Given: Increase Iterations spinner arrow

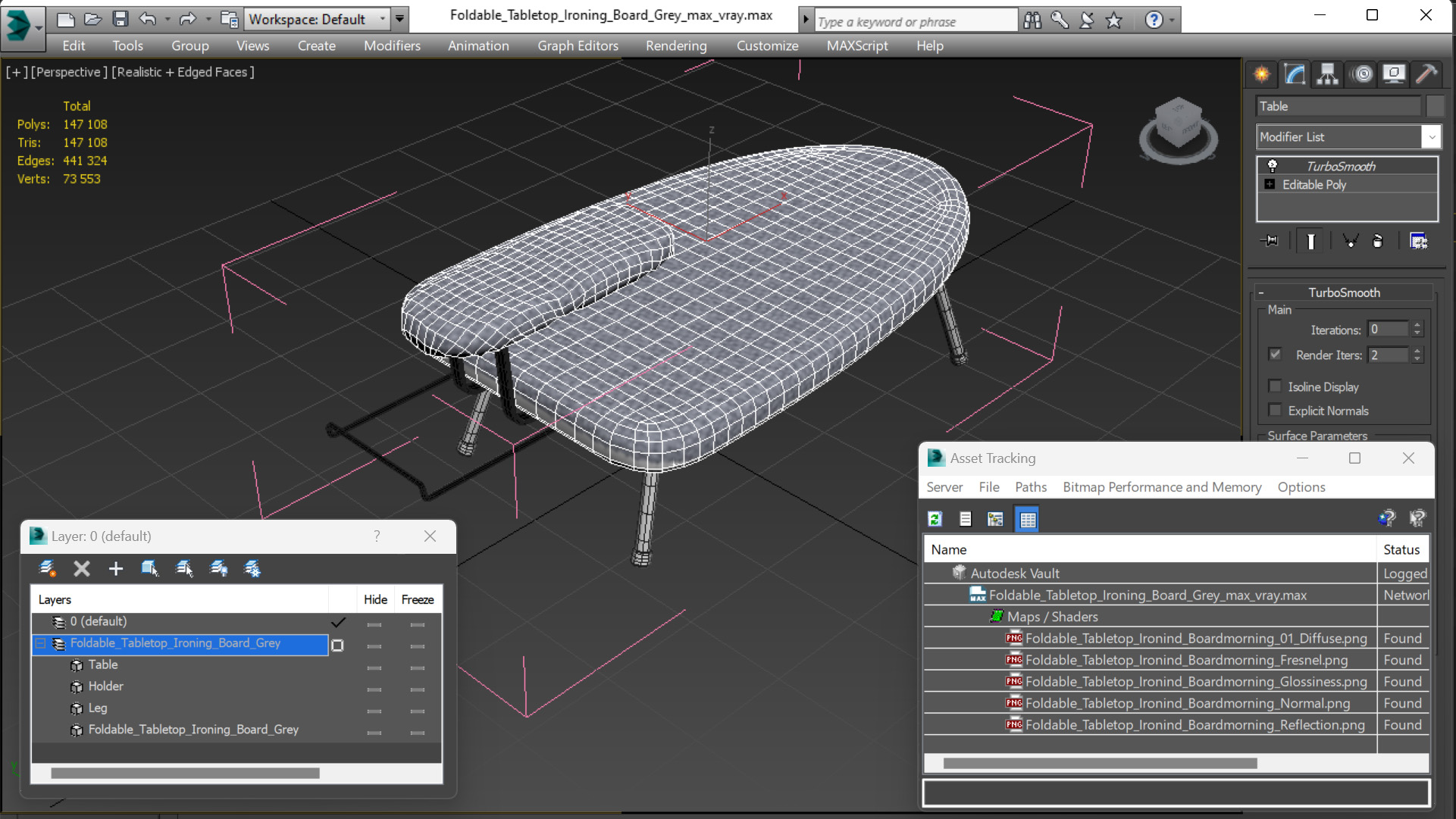Looking at the screenshot, I should tap(1417, 326).
